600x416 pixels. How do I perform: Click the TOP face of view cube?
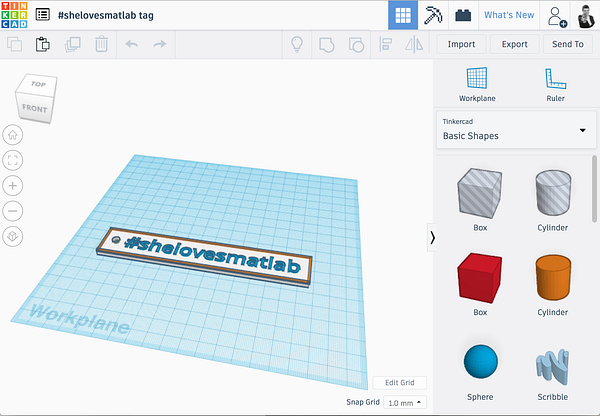38,84
